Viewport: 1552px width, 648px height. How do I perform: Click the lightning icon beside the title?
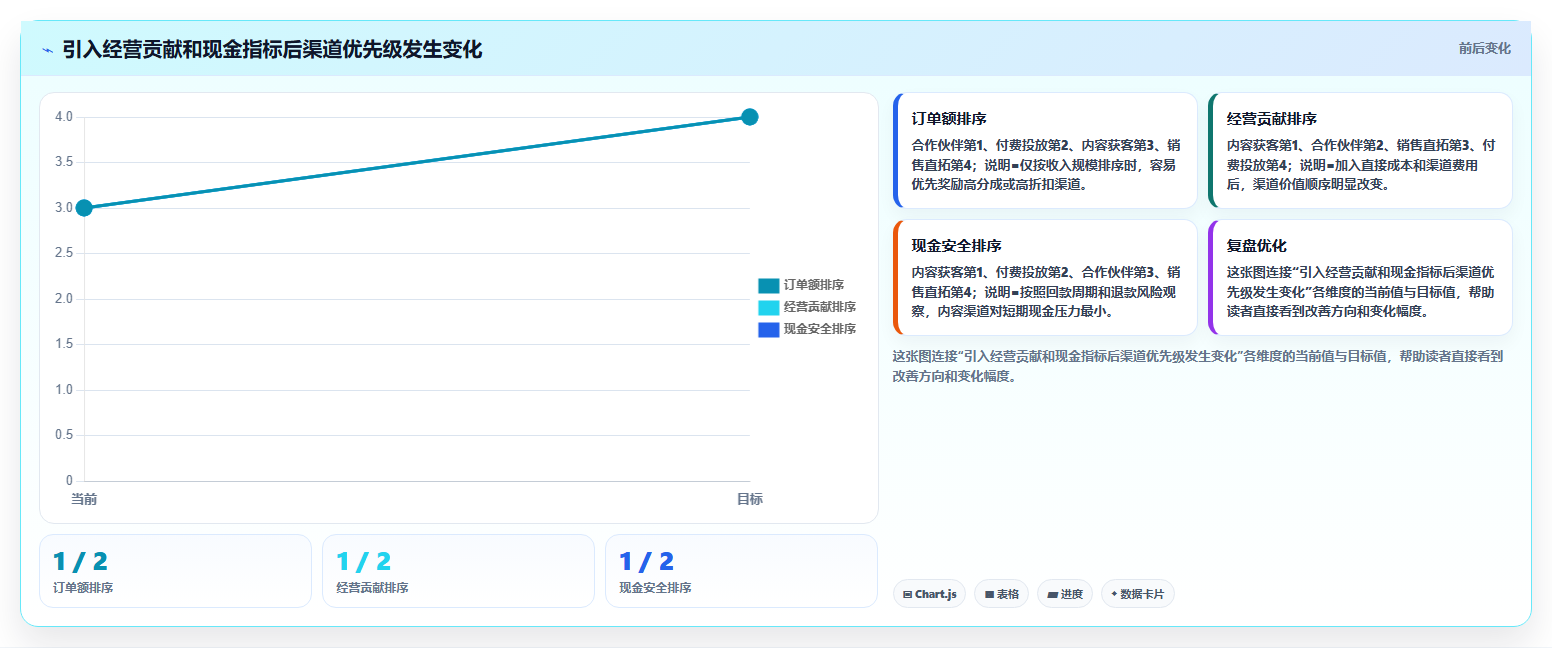click(x=47, y=50)
